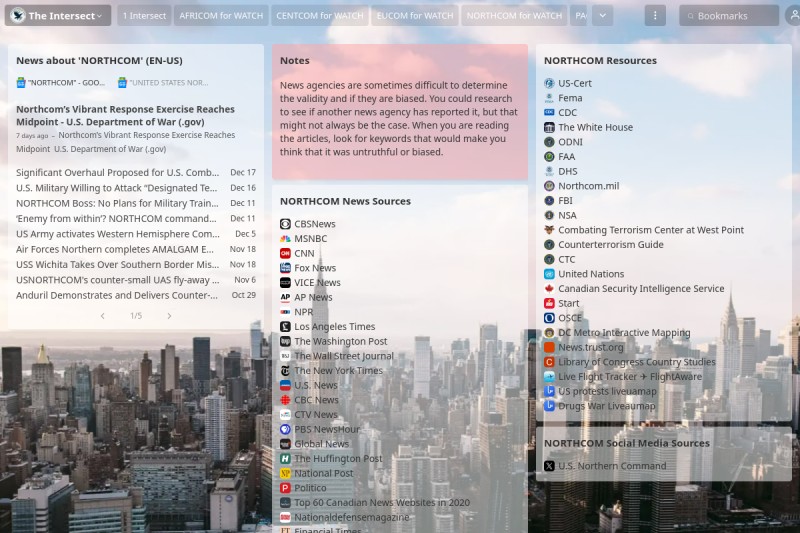Click the NPR icon

(285, 312)
